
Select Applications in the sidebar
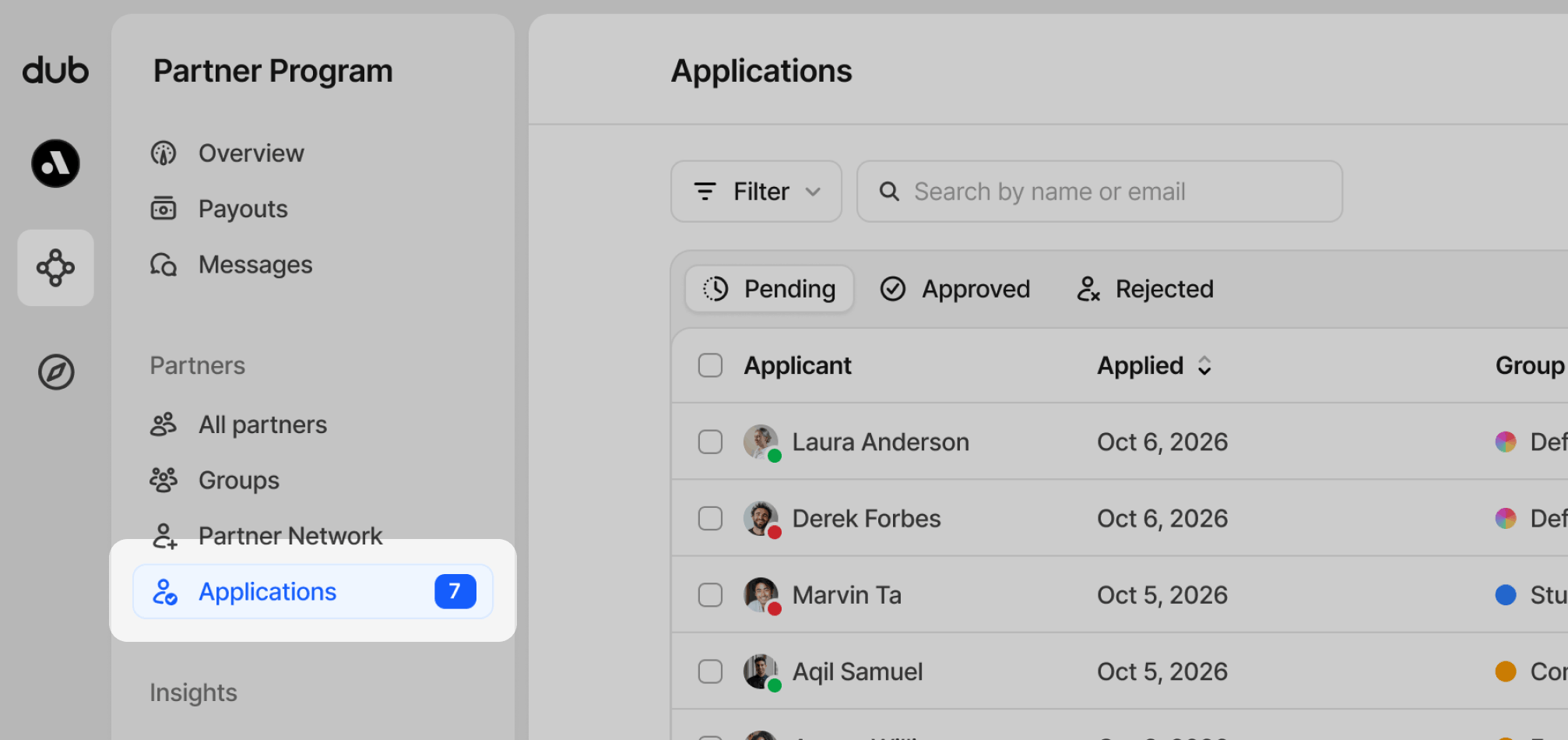click(x=313, y=592)
